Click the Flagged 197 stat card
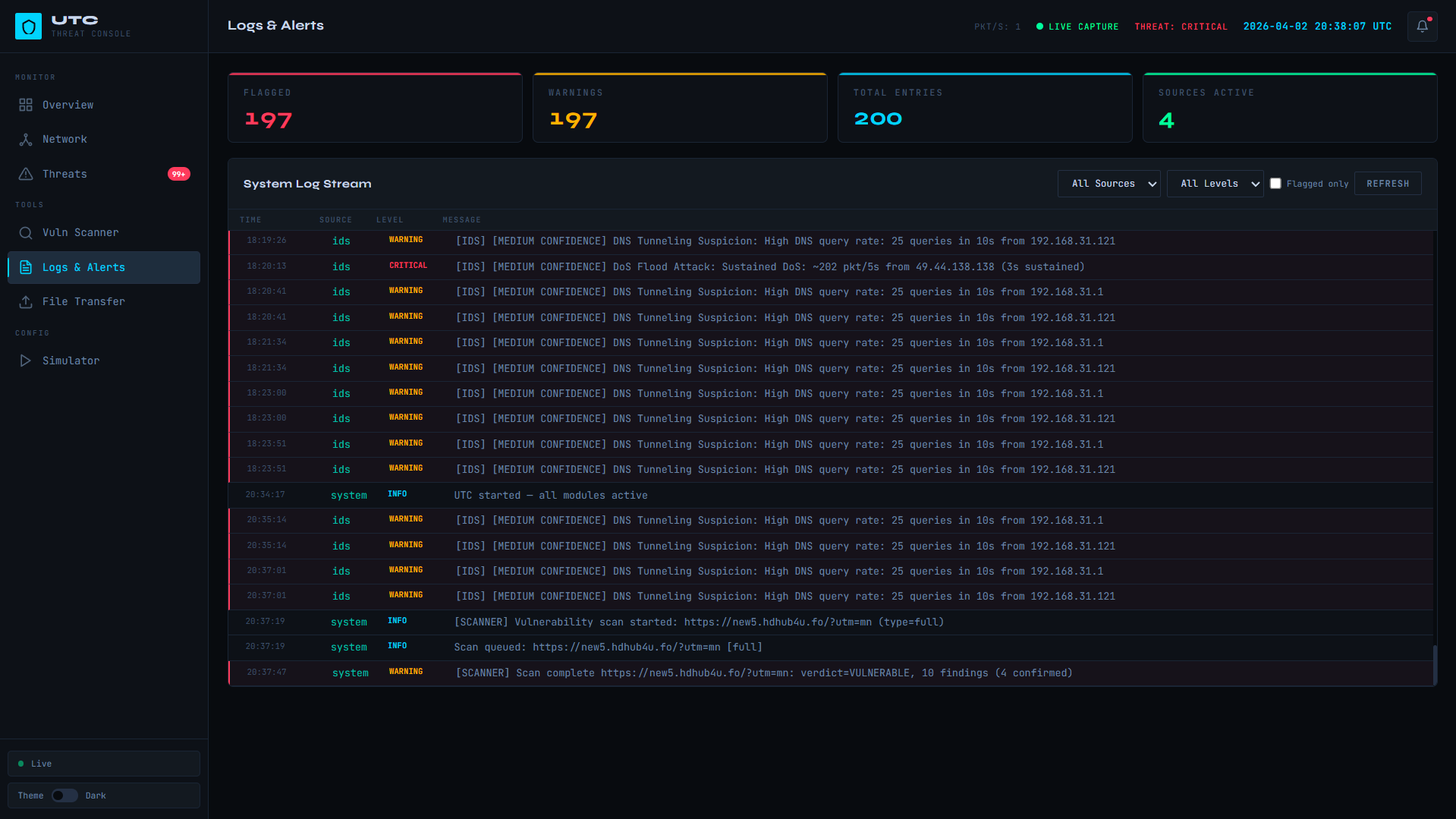This screenshot has width=1456, height=819. (375, 108)
